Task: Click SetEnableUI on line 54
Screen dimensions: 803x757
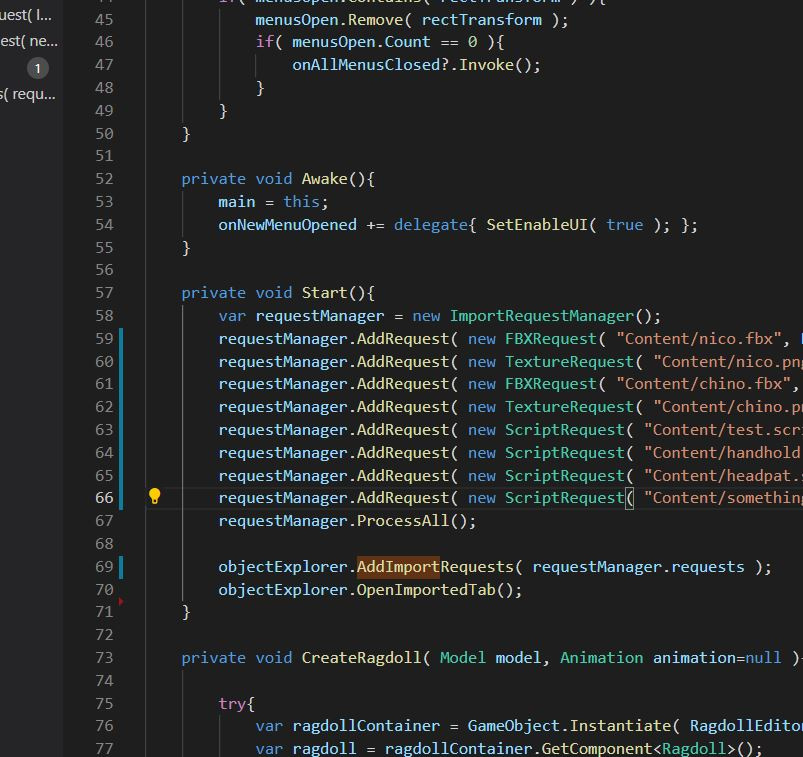Action: [x=537, y=225]
